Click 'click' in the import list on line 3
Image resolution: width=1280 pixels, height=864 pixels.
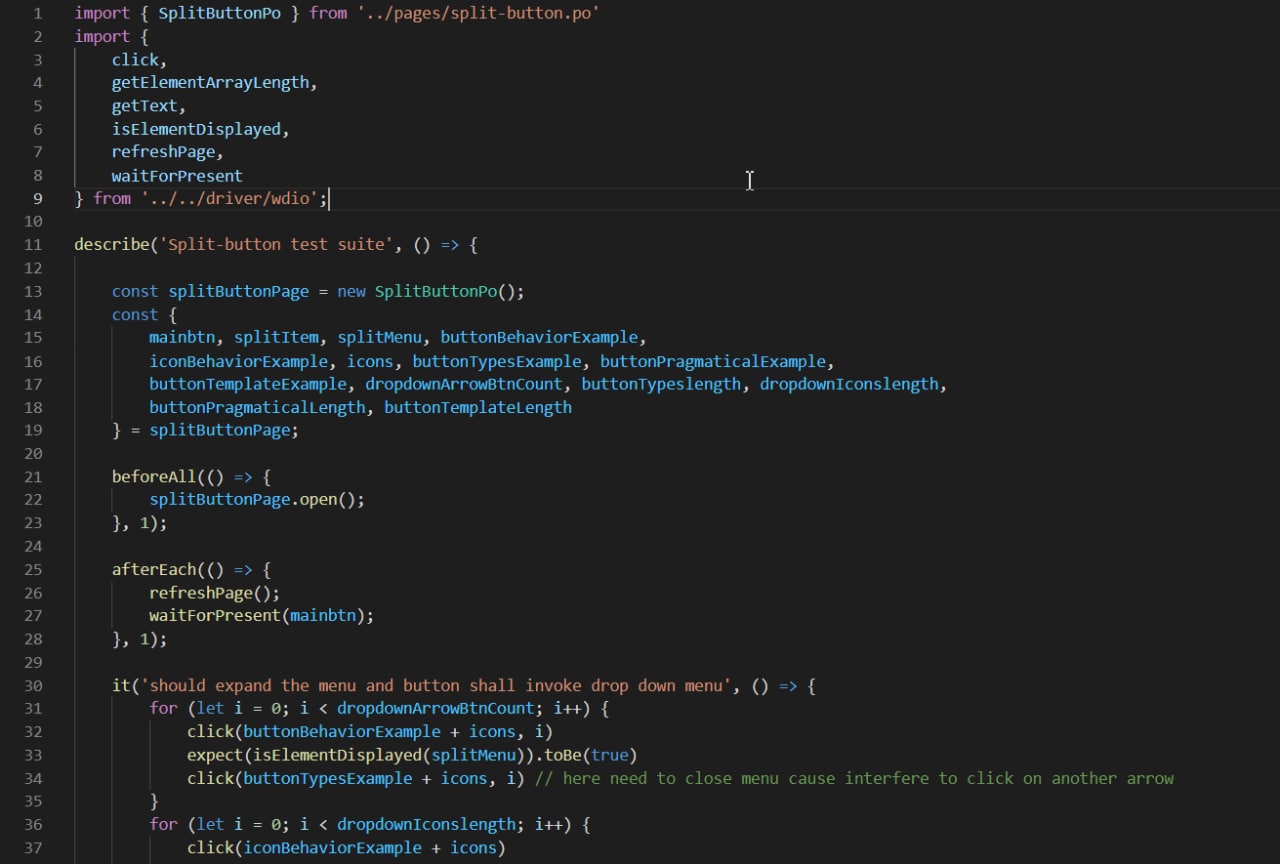(x=135, y=60)
